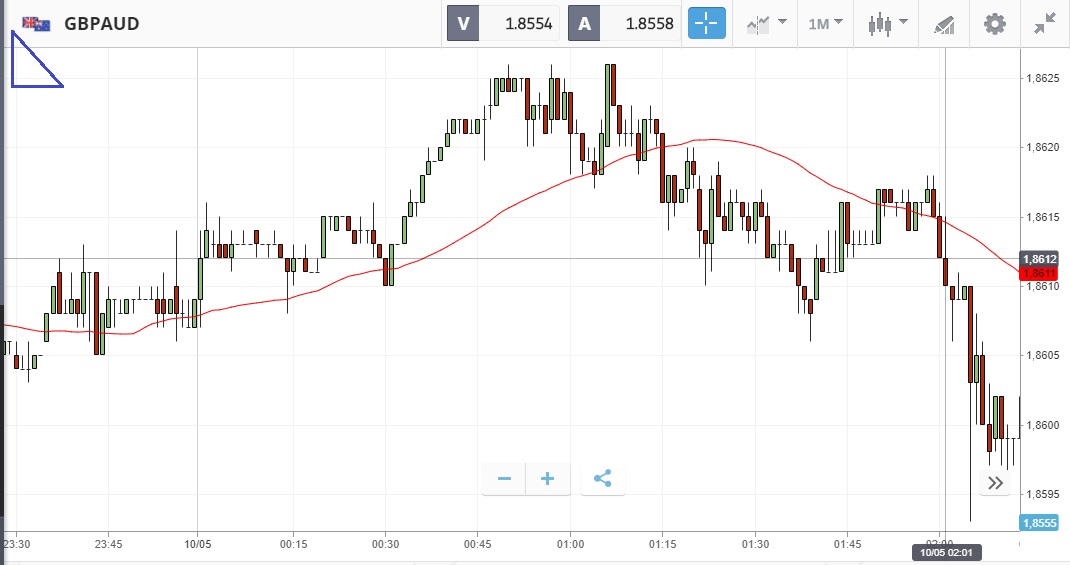Toggle the crosshair cursor tool
Image resolution: width=1070 pixels, height=565 pixels.
[706, 24]
